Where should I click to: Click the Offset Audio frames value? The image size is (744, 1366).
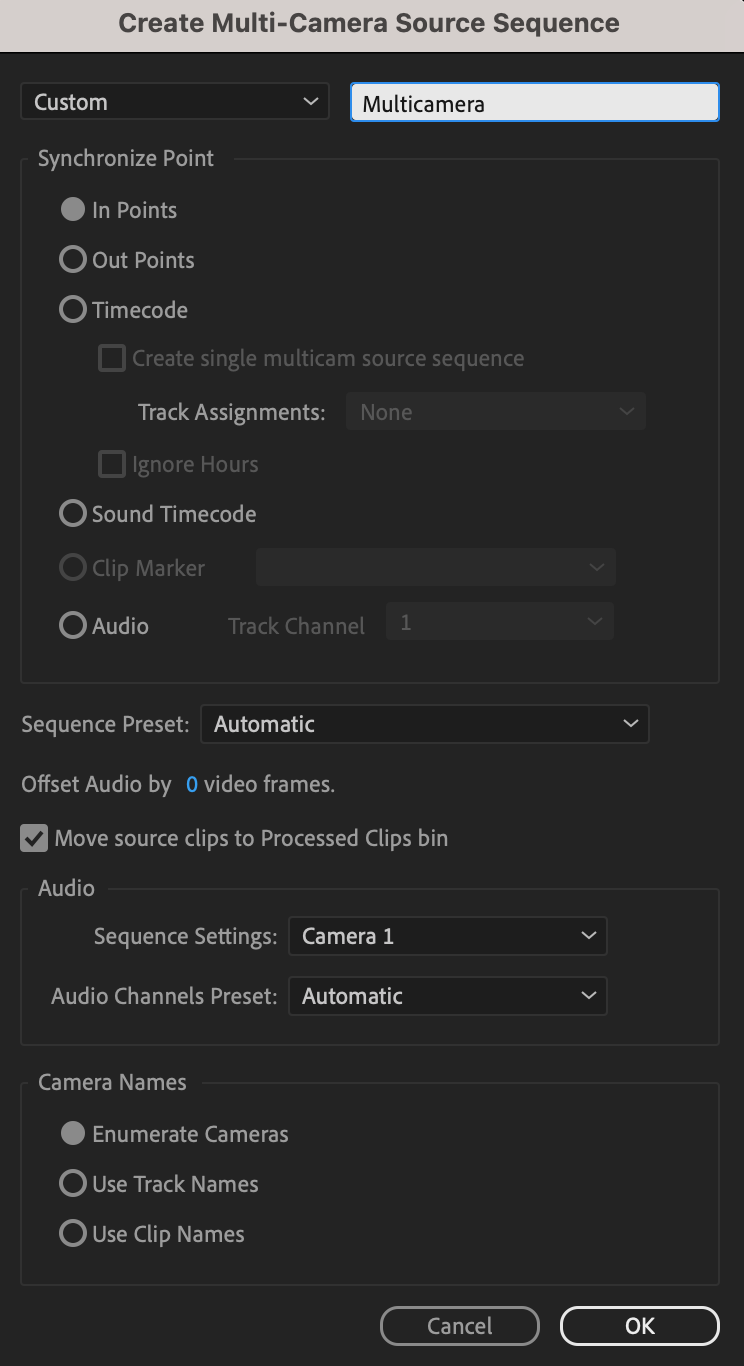pyautogui.click(x=192, y=785)
